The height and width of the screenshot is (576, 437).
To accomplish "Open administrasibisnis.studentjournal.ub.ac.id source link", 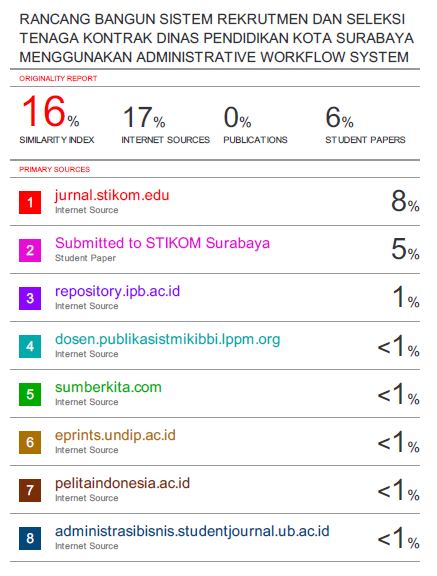I will (192, 532).
